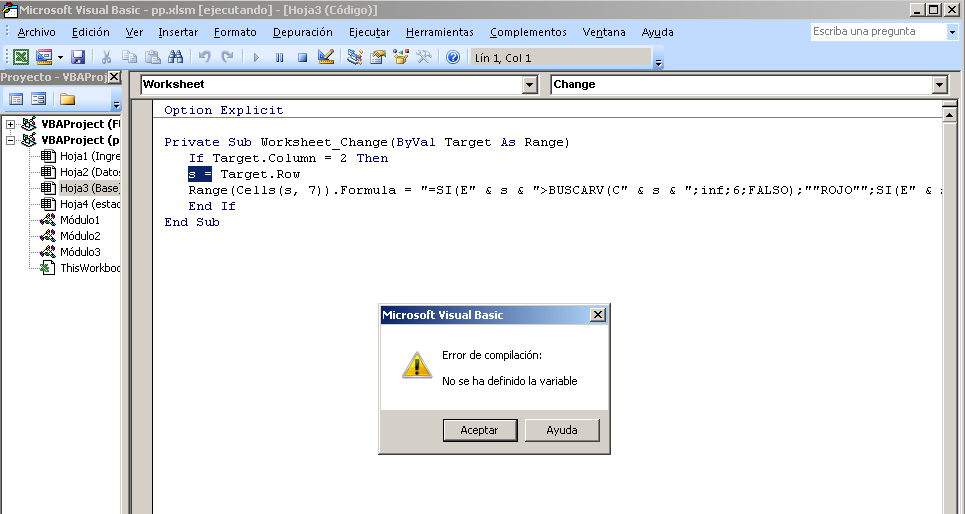Click the Break pause icon
Image resolution: width=965 pixels, height=514 pixels.
(279, 57)
